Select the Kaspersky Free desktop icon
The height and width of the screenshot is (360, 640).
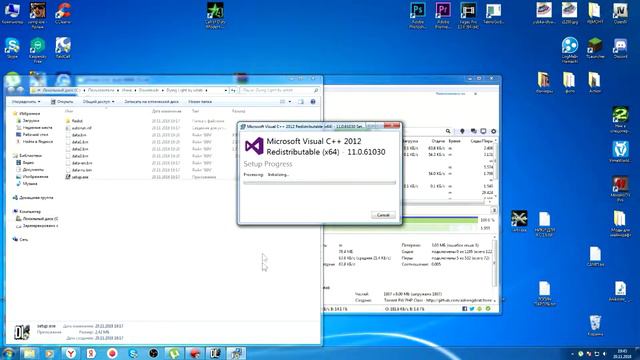coord(38,50)
